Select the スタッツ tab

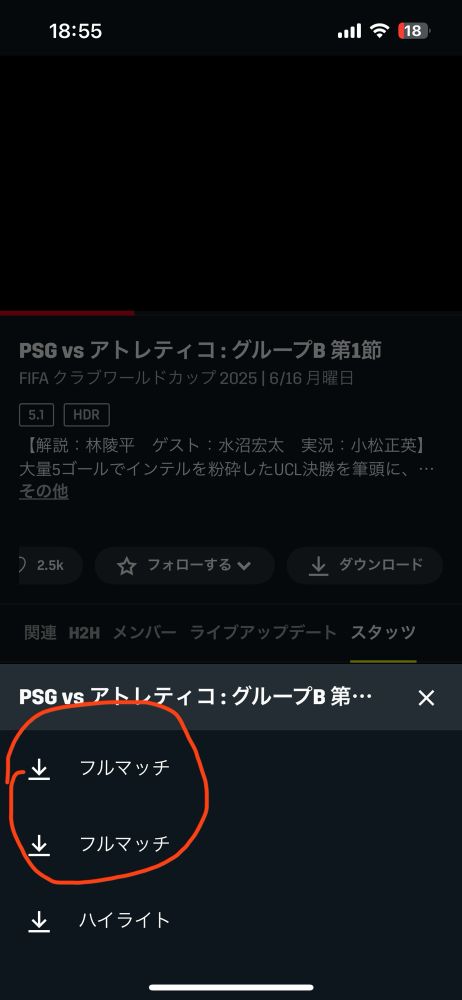383,633
